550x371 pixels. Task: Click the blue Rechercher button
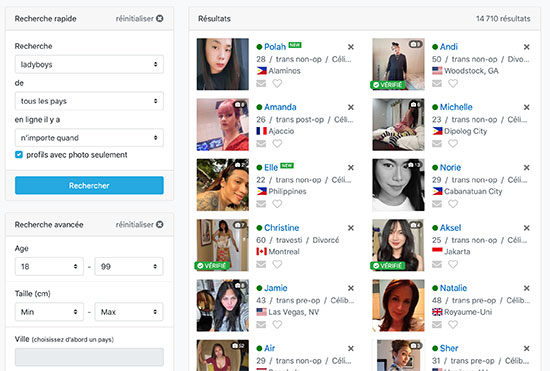coord(89,186)
